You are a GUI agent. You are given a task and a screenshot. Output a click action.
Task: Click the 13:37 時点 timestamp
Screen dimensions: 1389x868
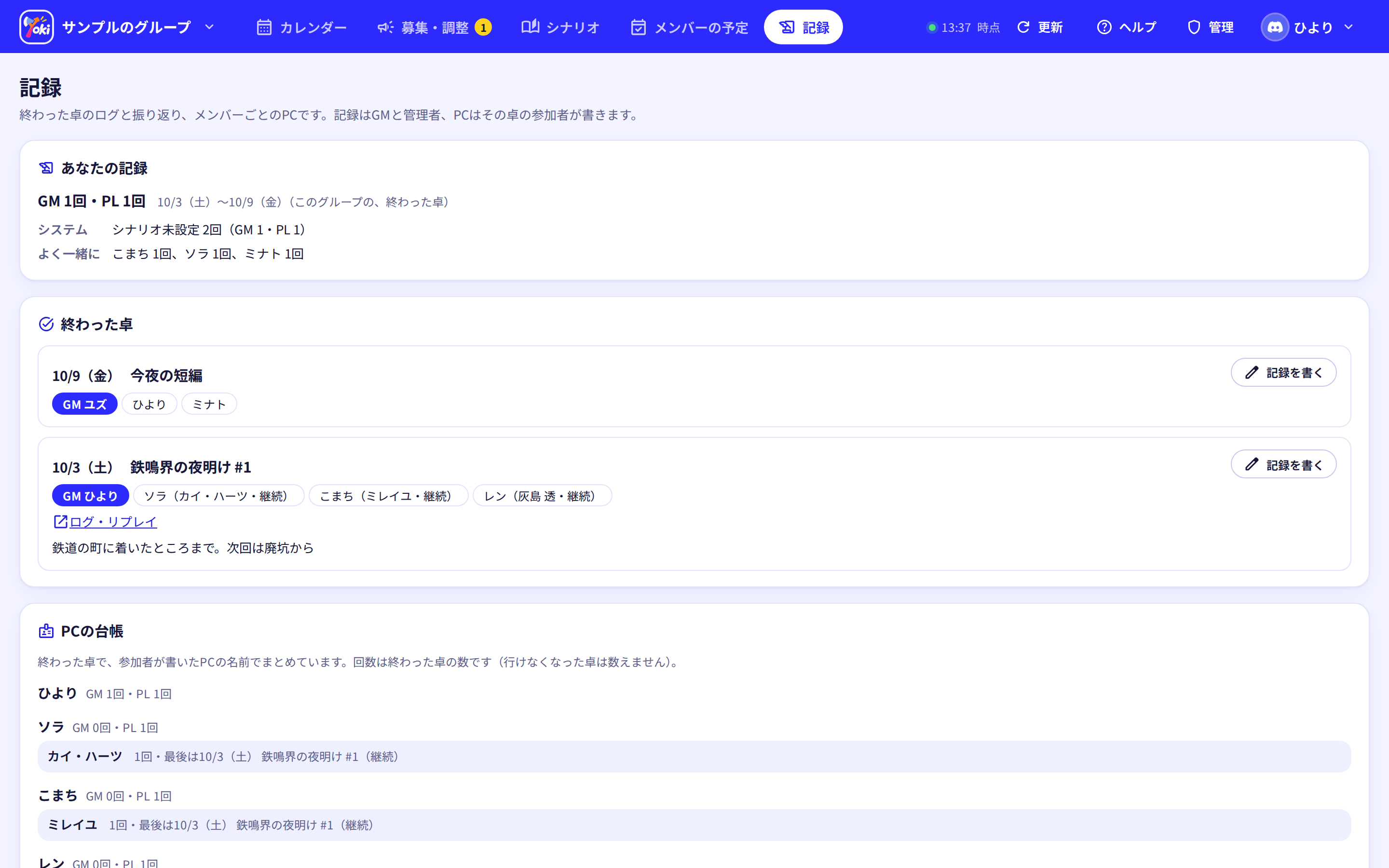pos(970,27)
